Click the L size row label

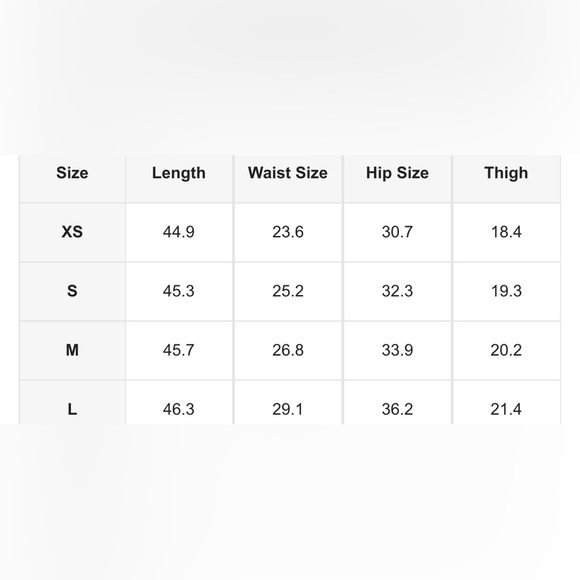tap(72, 409)
